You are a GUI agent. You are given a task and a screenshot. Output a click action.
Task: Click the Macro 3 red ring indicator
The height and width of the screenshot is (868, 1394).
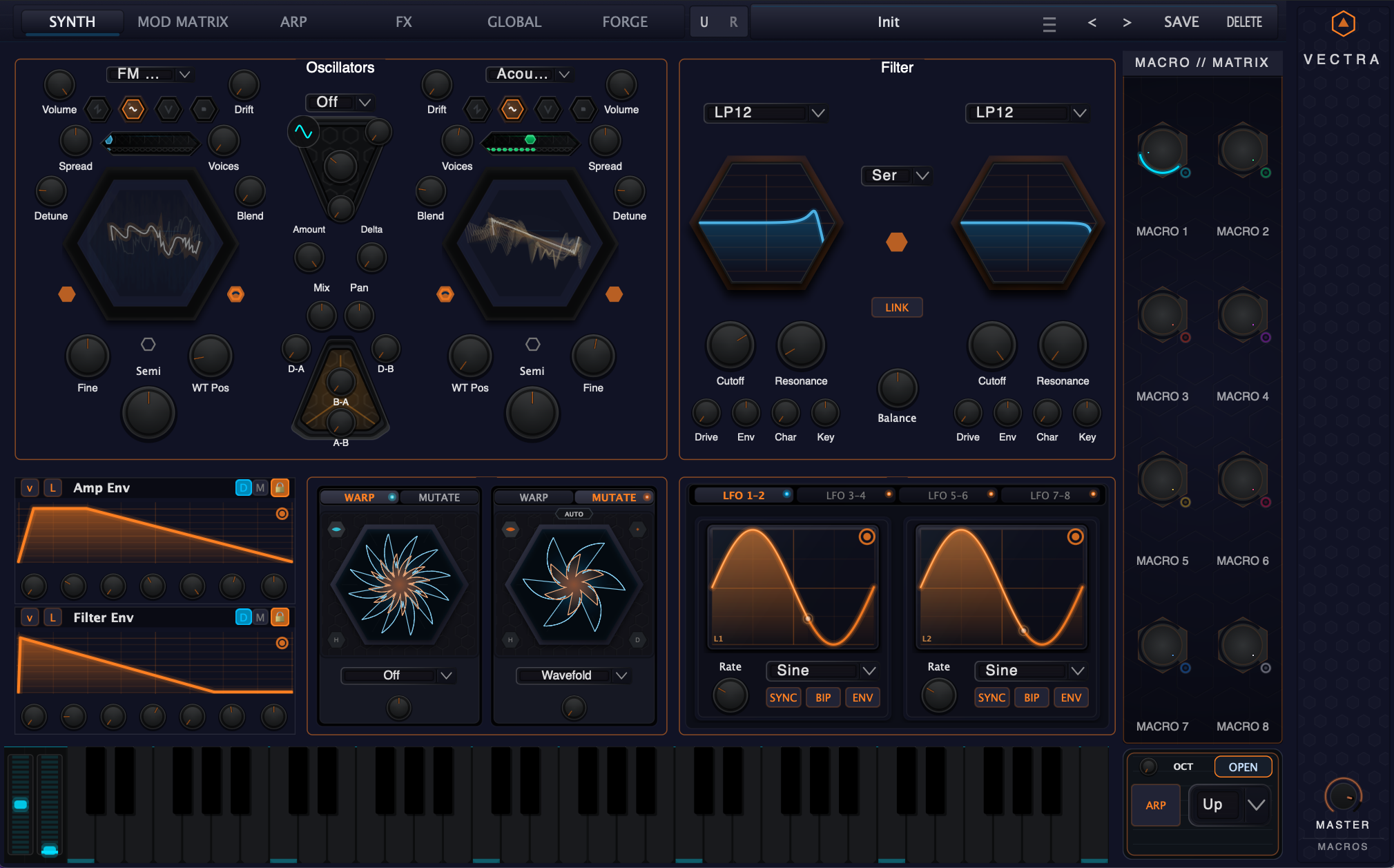tap(1185, 338)
